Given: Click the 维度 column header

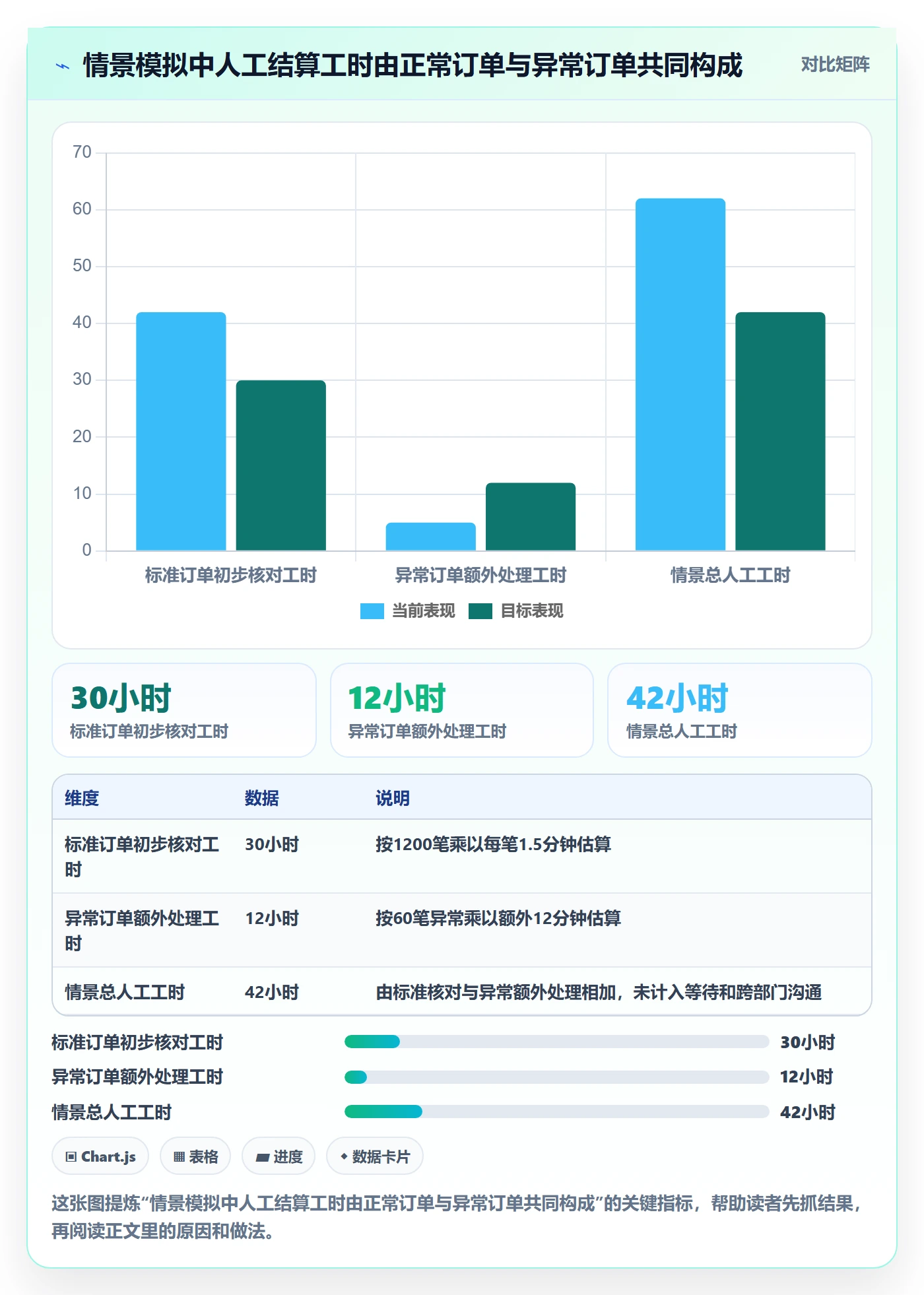Looking at the screenshot, I should pyautogui.click(x=82, y=798).
